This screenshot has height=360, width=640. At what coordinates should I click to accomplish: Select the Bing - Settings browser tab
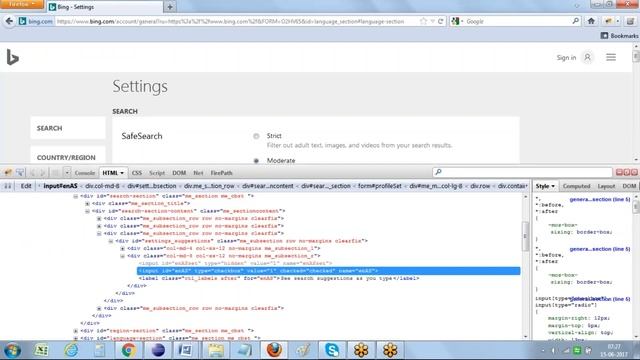coord(105,7)
